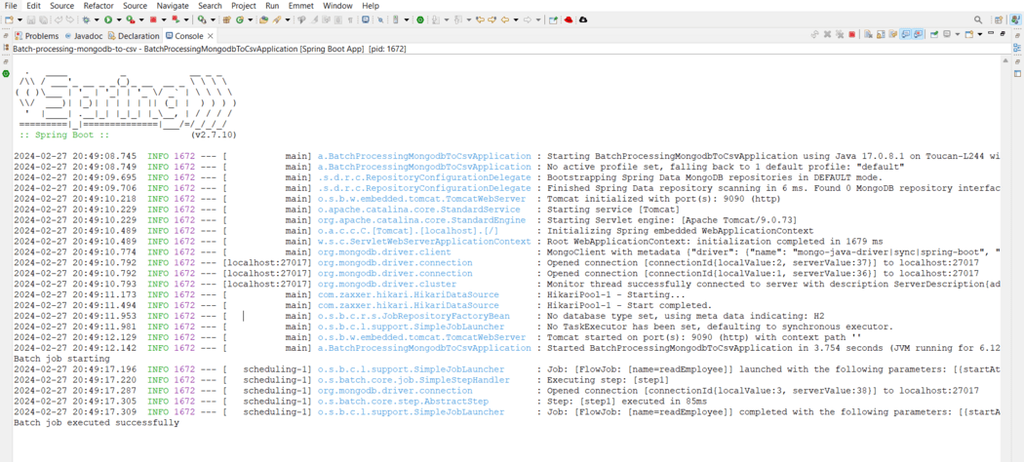This screenshot has height=462, width=1024.
Task: Click the console scrollbar up arrow
Action: click(1006, 61)
